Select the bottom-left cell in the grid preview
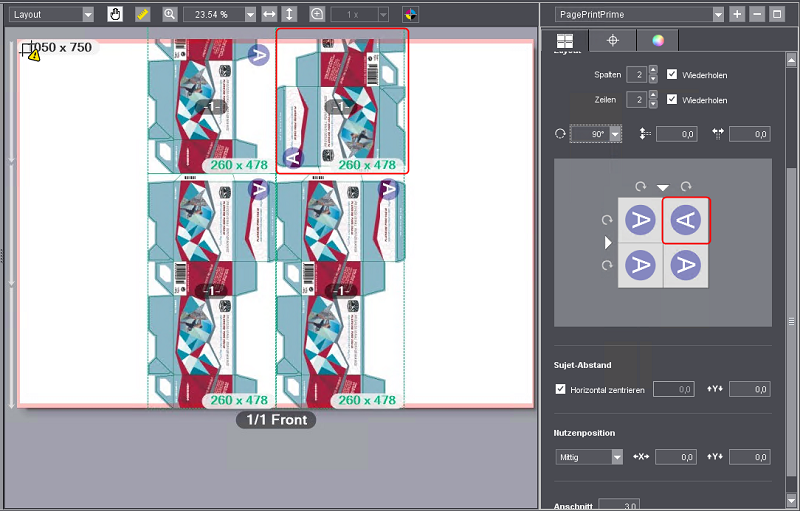This screenshot has width=800, height=511. click(x=640, y=265)
